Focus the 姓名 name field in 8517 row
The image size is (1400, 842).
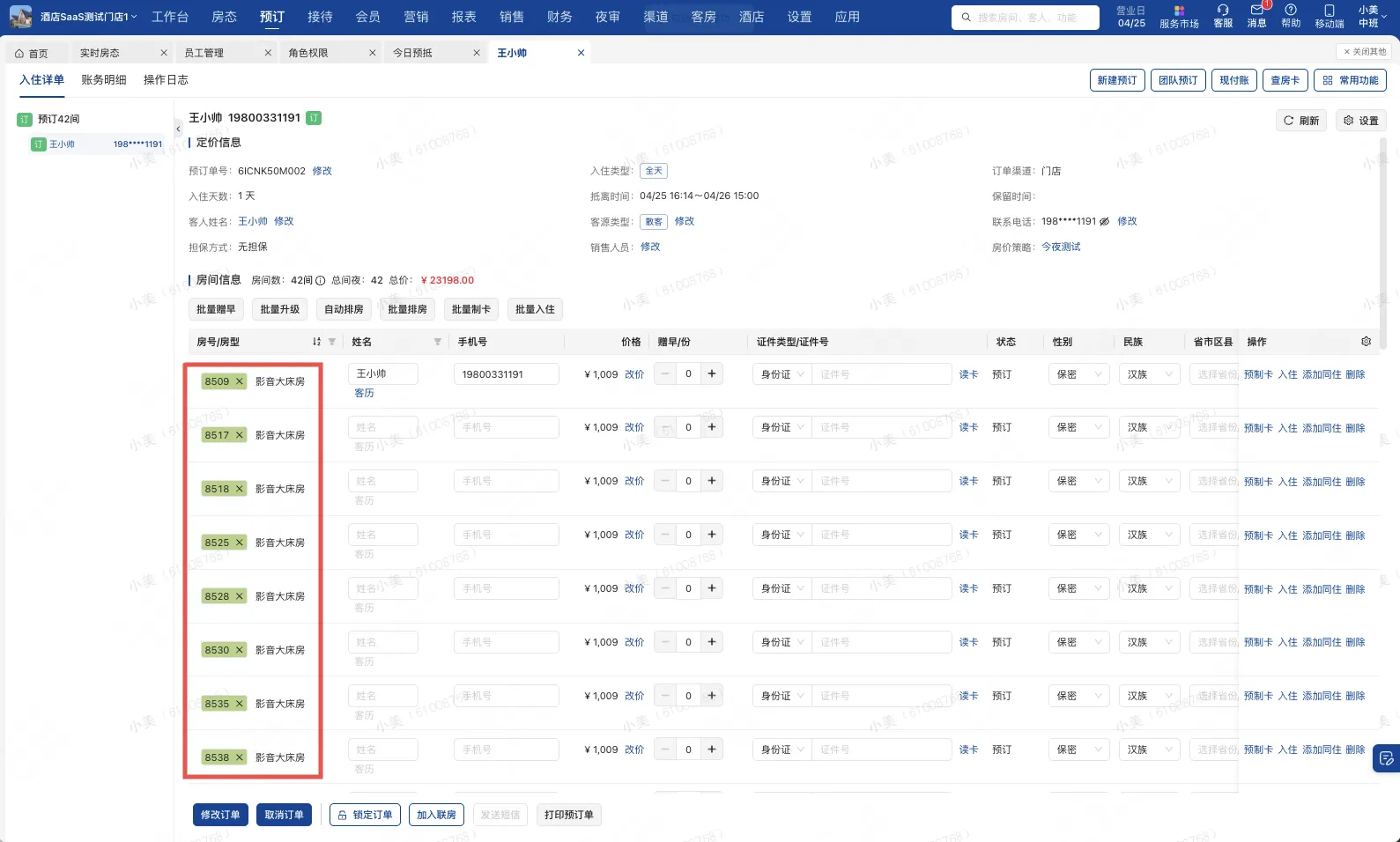pyautogui.click(x=382, y=427)
